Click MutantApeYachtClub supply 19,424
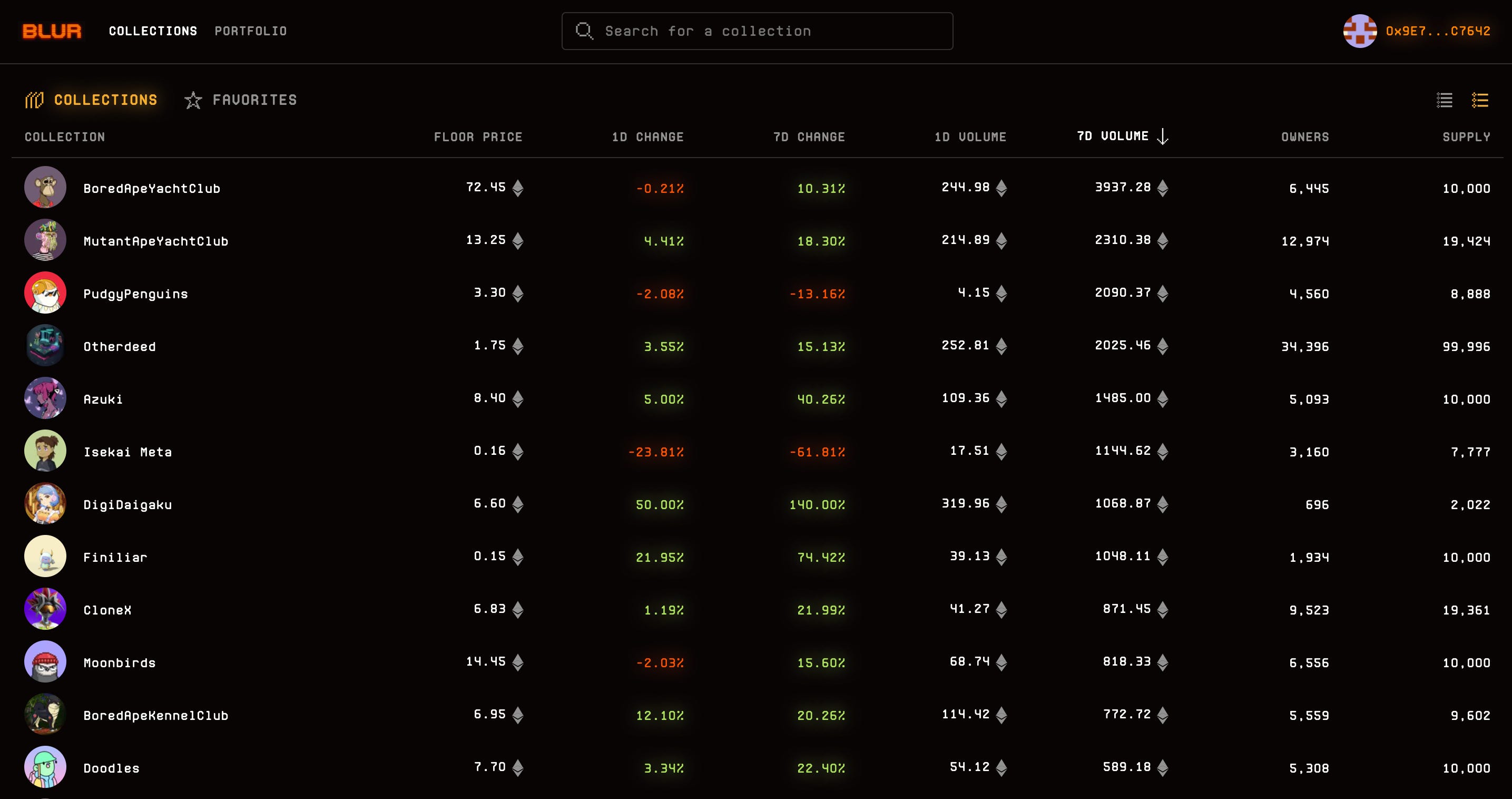Image resolution: width=1512 pixels, height=799 pixels. [1466, 241]
